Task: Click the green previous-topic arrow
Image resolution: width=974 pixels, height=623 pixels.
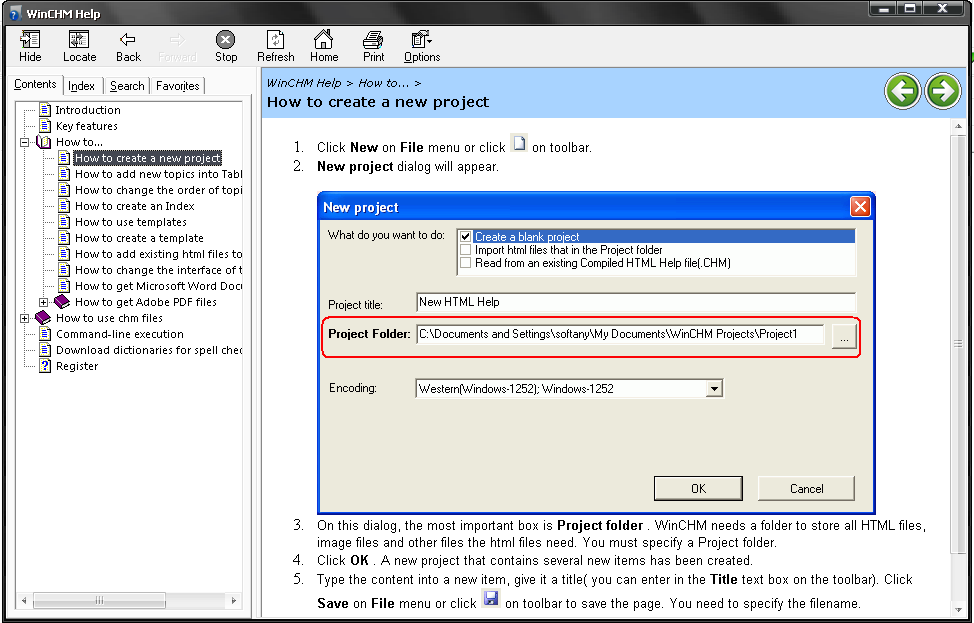Action: tap(902, 91)
